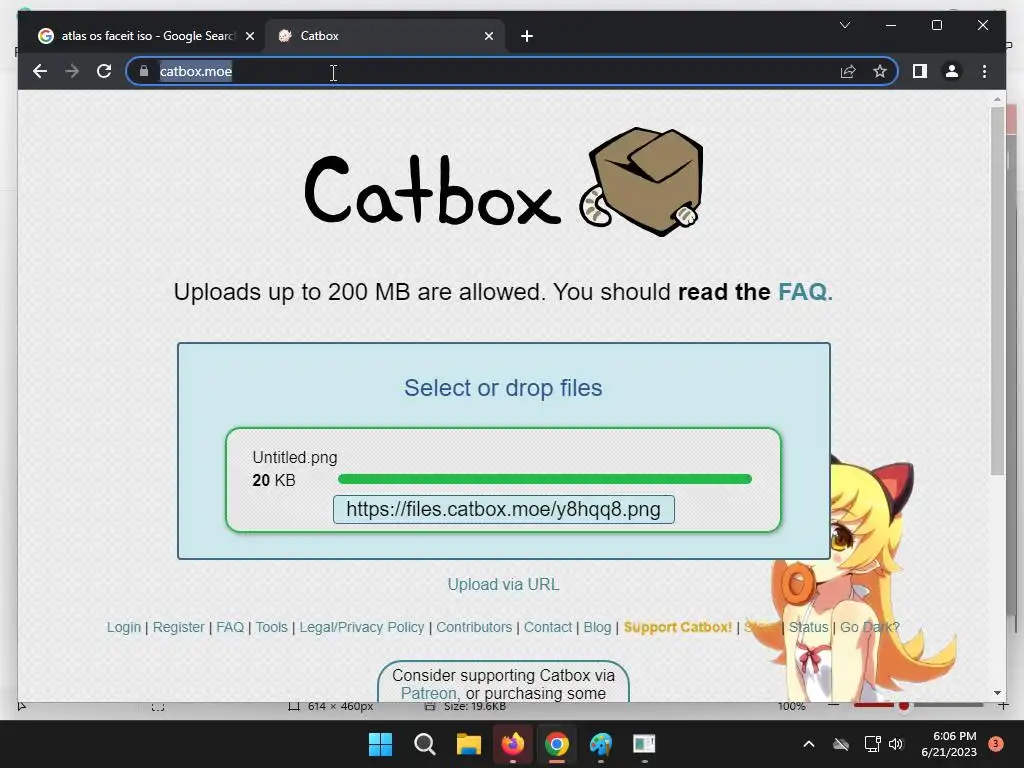
Task: Reload the Catbox page
Action: [x=104, y=71]
